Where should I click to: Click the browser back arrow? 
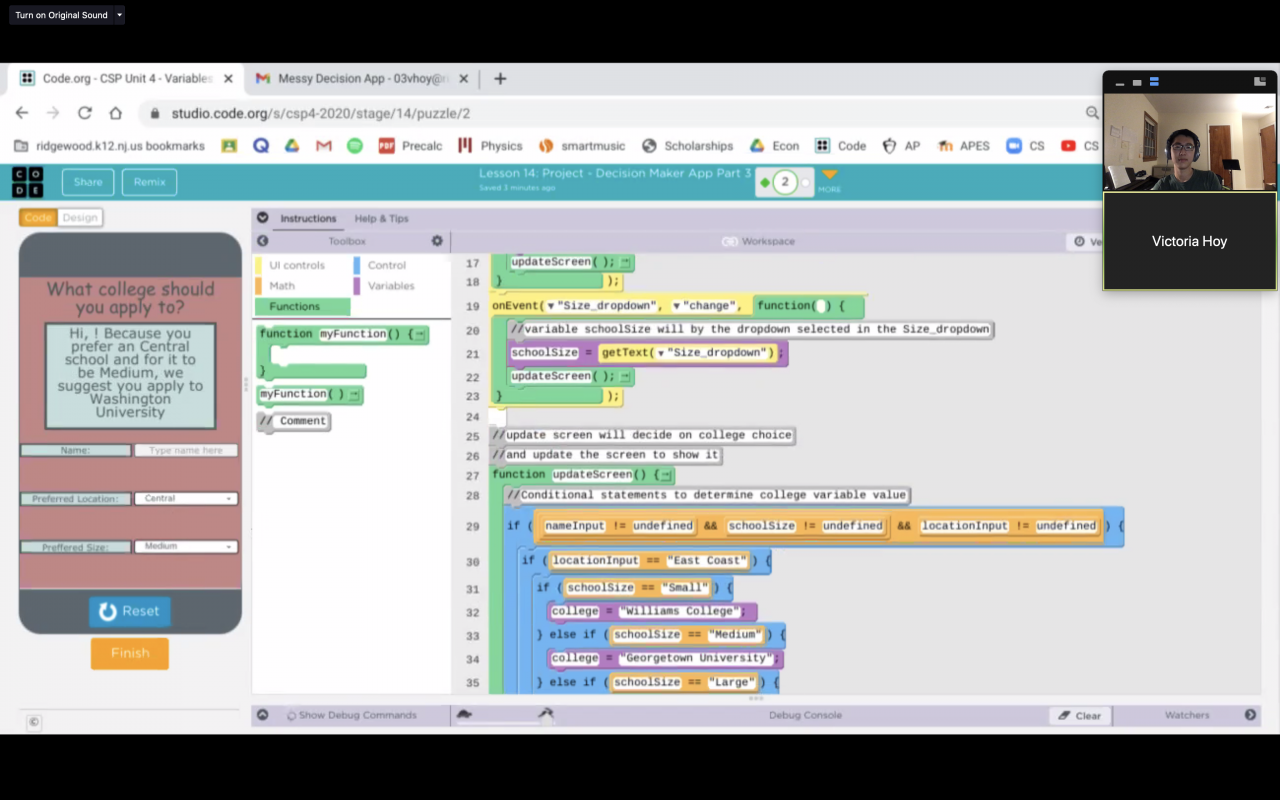click(22, 113)
